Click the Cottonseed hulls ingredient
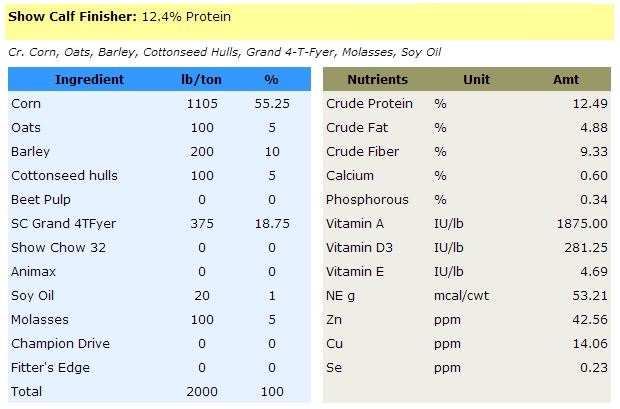The height and width of the screenshot is (409, 620). [x=64, y=176]
